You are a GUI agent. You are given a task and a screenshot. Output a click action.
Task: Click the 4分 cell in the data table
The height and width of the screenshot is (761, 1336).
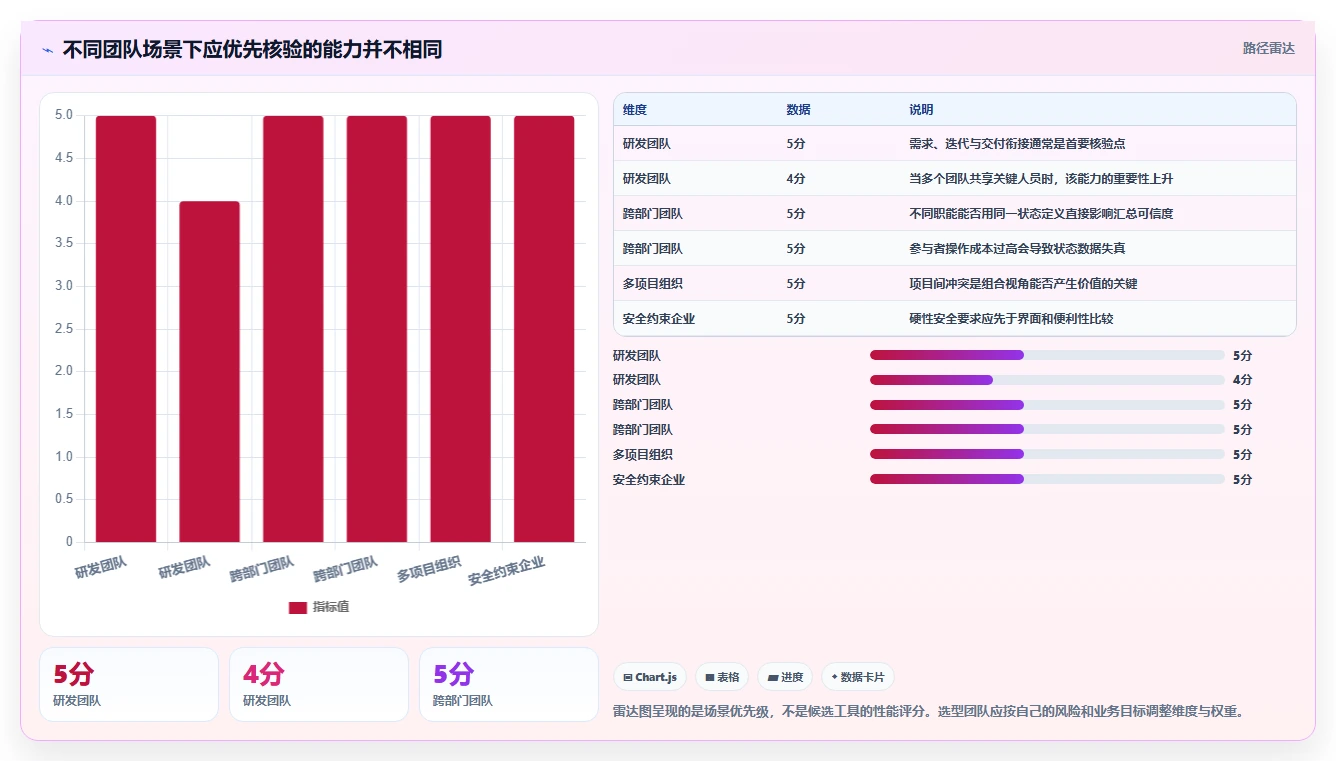click(x=796, y=179)
